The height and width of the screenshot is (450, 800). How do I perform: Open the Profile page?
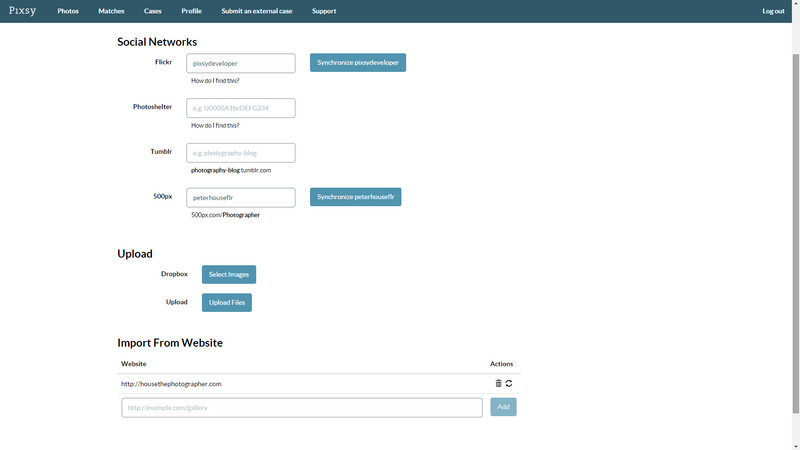point(191,11)
